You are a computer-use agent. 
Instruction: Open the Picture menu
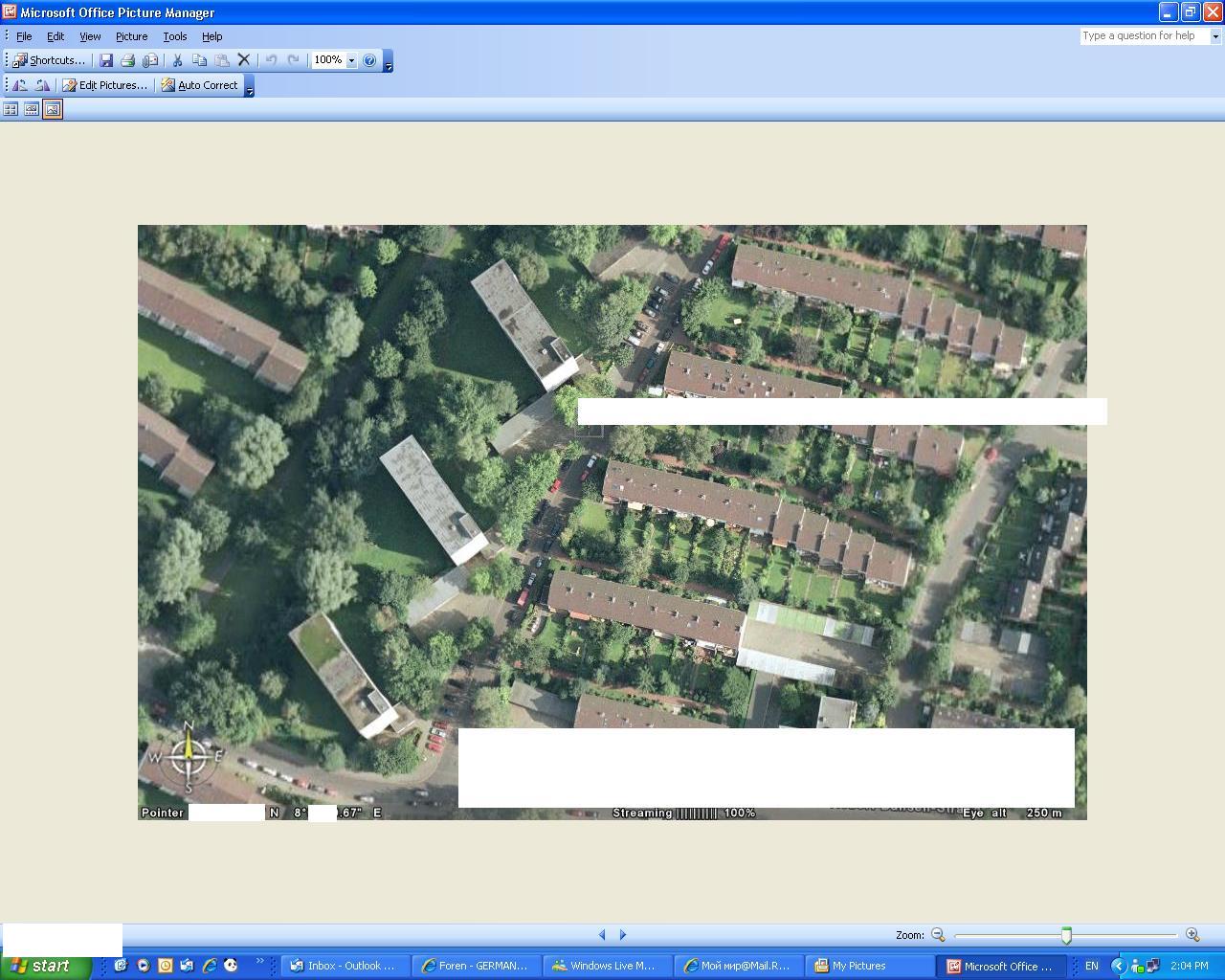click(x=131, y=36)
